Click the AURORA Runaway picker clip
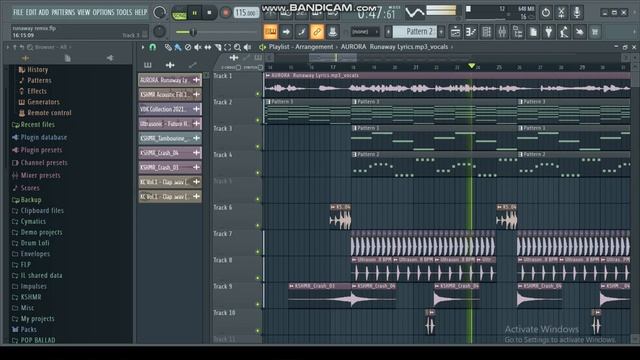This screenshot has width=640, height=360. [x=170, y=80]
